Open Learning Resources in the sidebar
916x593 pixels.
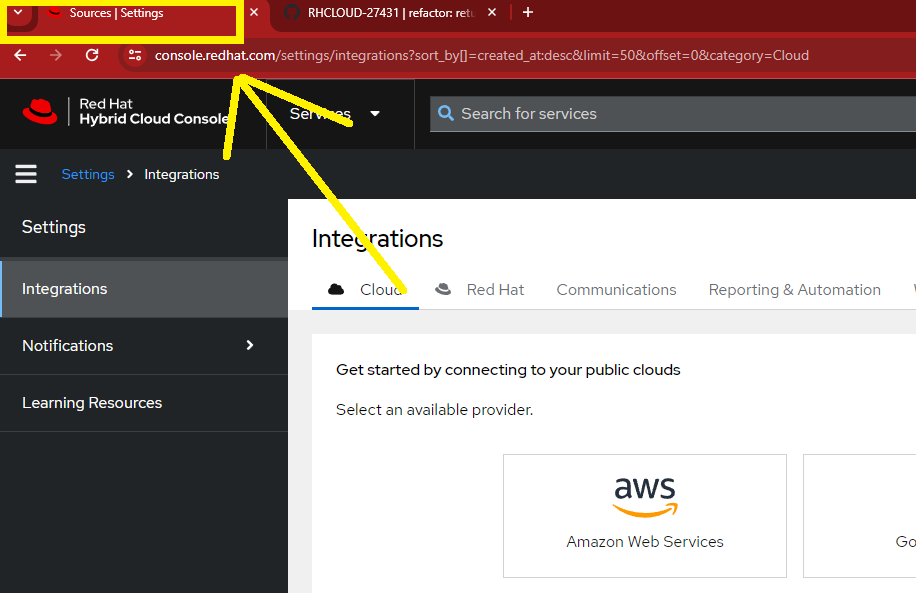click(92, 403)
